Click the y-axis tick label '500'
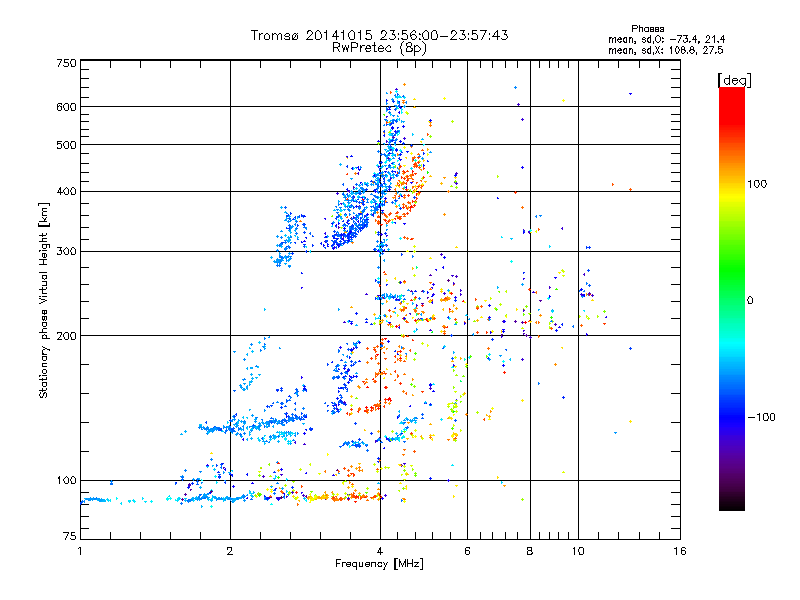This screenshot has width=800, height=600. click(66, 145)
